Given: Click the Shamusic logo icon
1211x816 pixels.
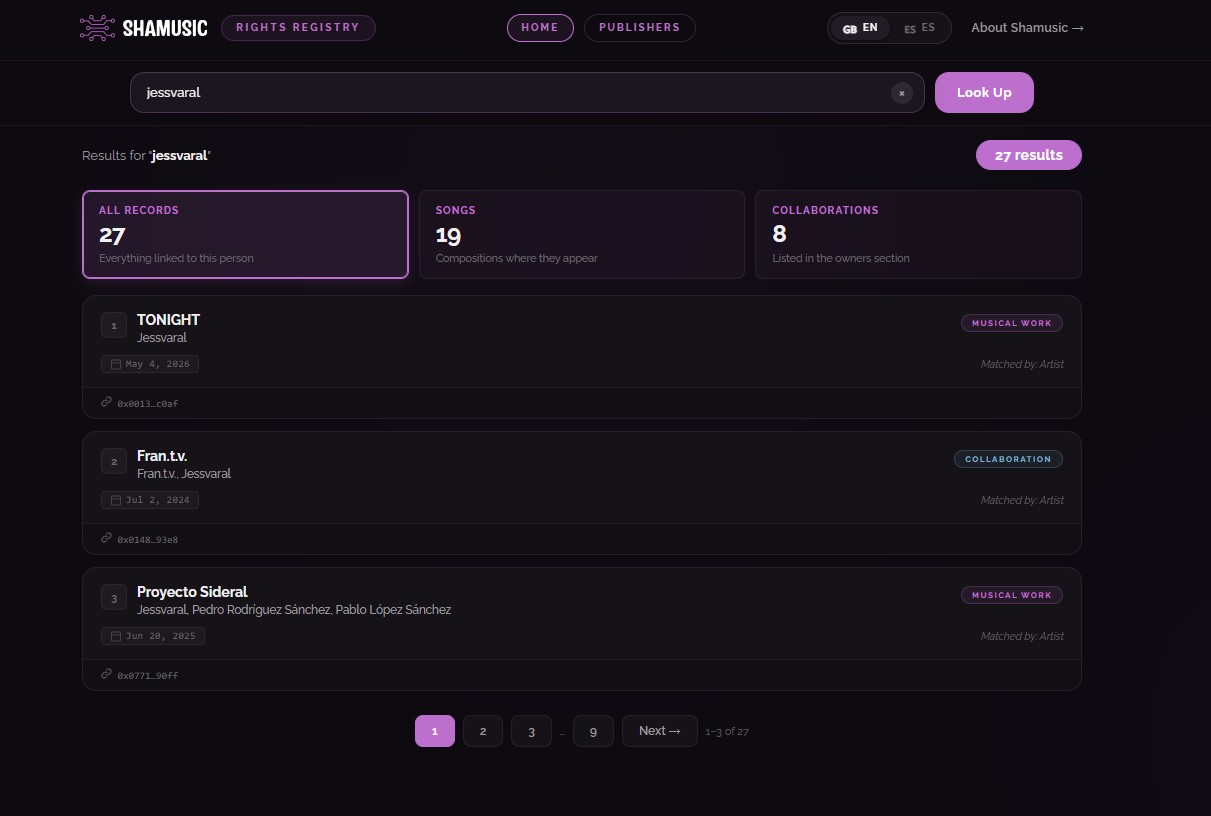Looking at the screenshot, I should pyautogui.click(x=97, y=28).
